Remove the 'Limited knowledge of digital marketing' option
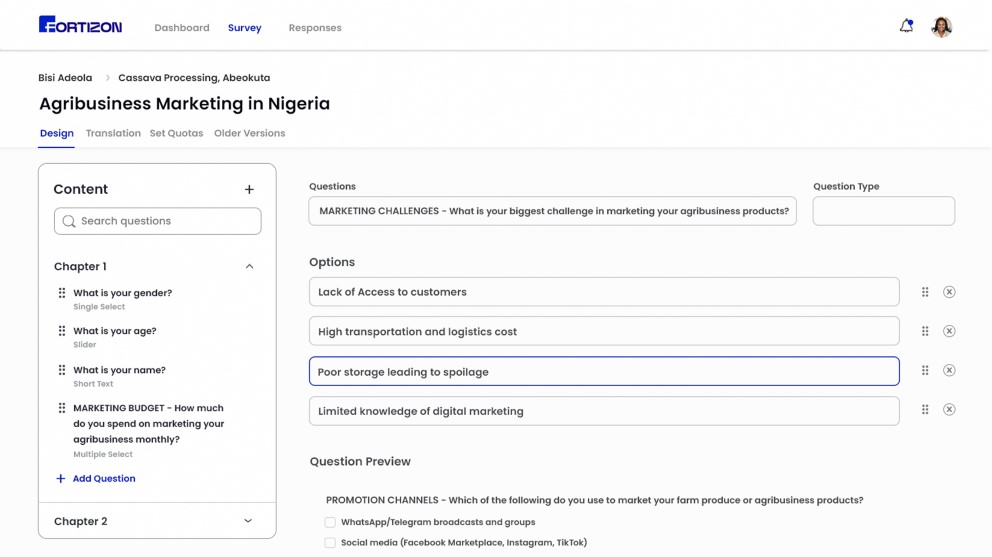 pos(949,410)
